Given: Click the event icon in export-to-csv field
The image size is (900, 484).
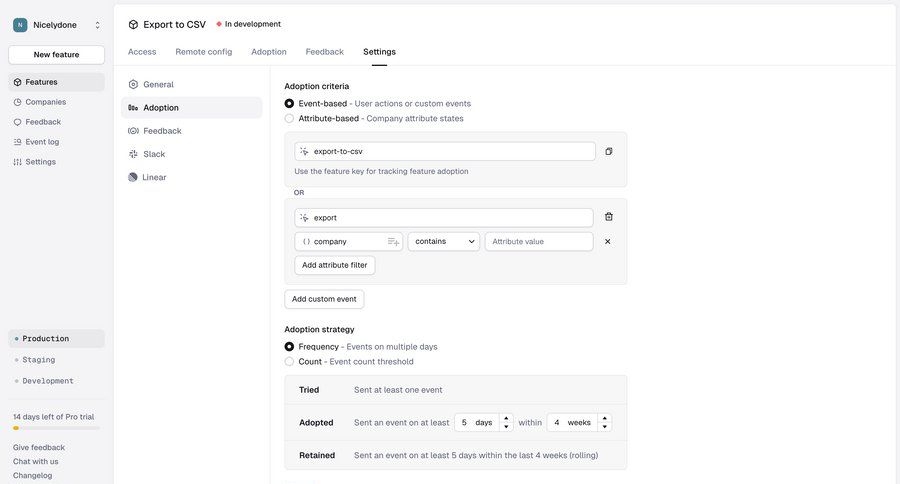Looking at the screenshot, I should (304, 152).
